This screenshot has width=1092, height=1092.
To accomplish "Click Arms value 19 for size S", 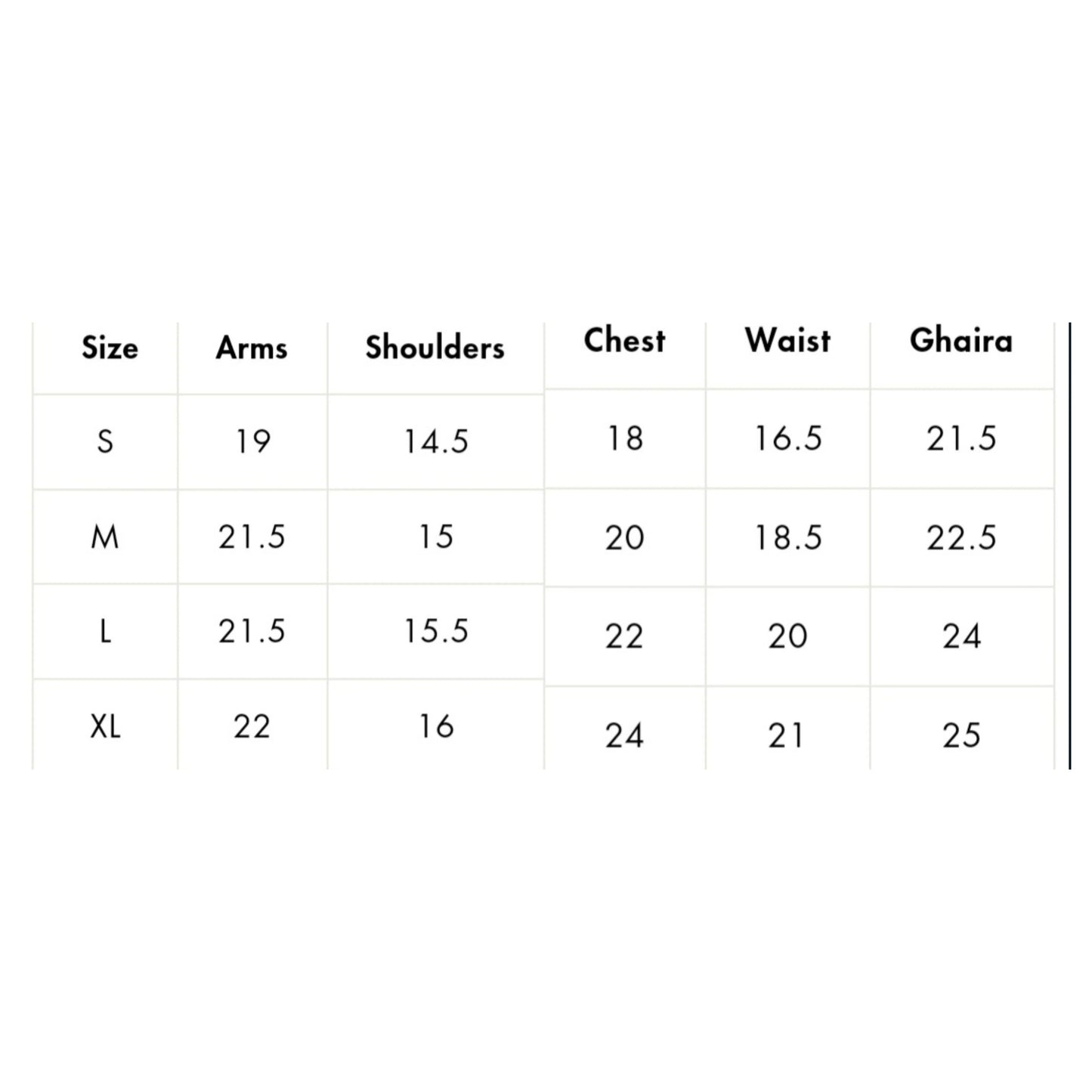I will (x=252, y=441).
